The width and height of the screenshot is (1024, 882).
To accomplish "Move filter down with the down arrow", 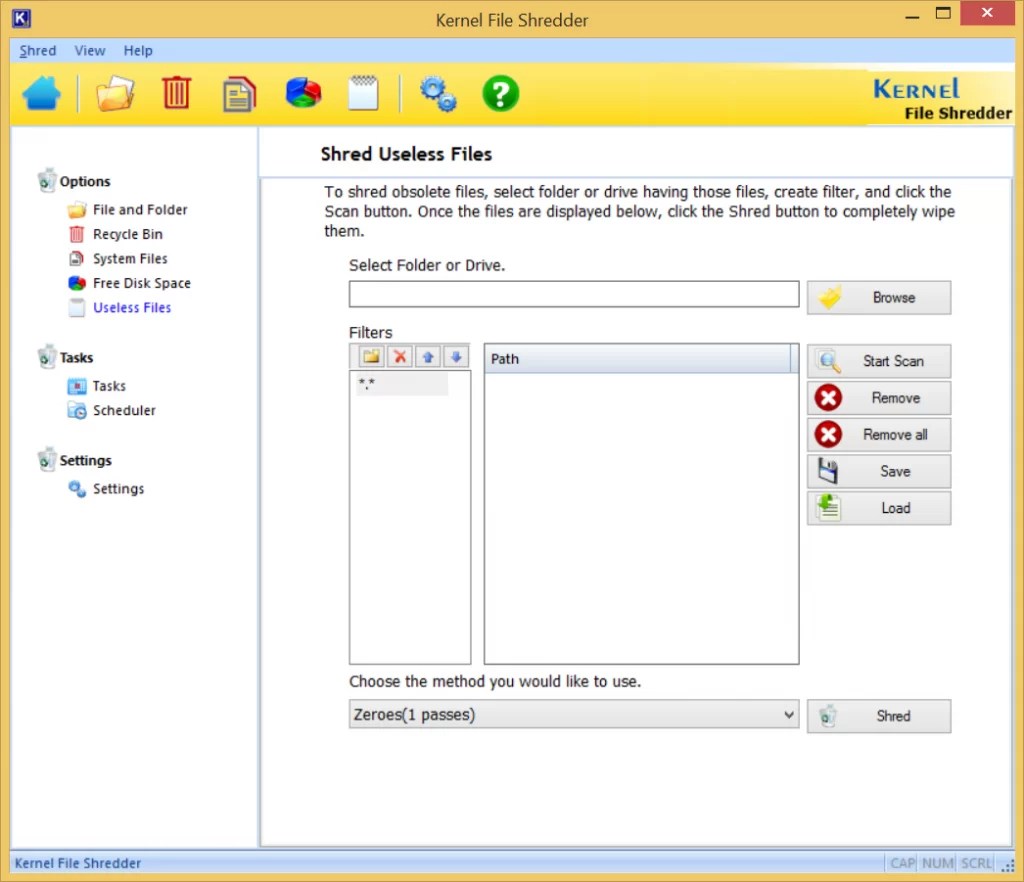I will tap(456, 356).
